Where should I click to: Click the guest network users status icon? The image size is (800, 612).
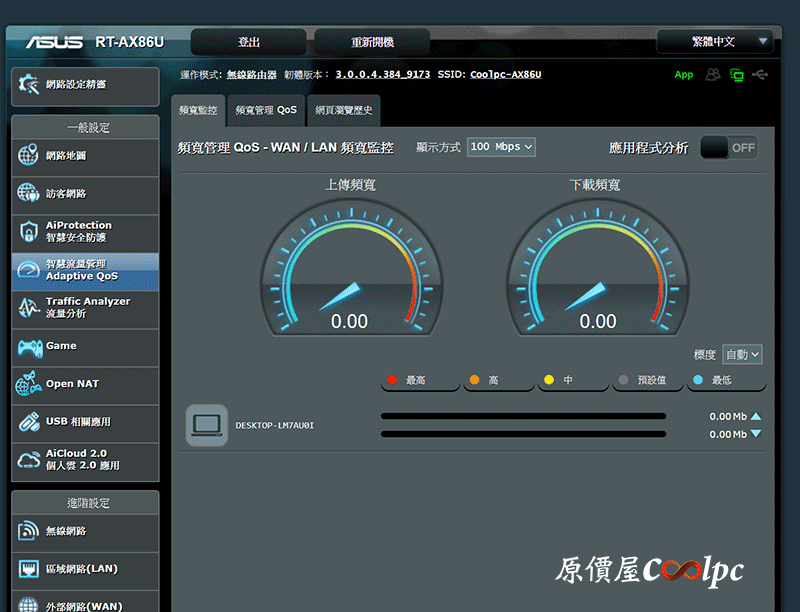[713, 75]
